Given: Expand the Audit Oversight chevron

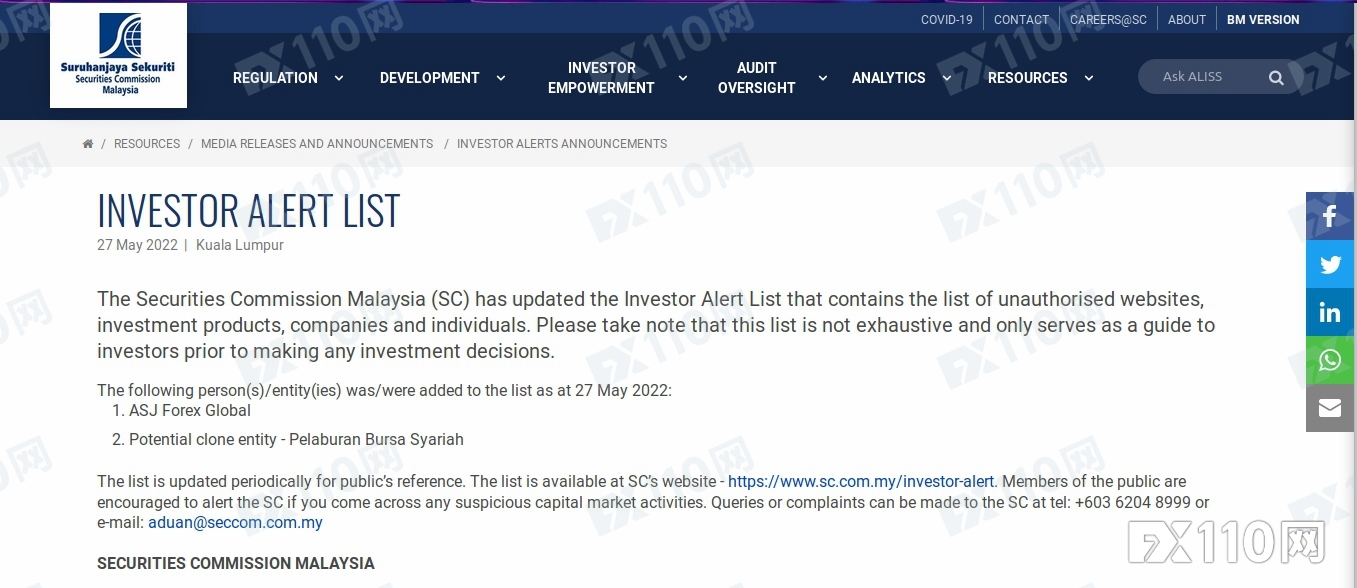Looking at the screenshot, I should (823, 78).
